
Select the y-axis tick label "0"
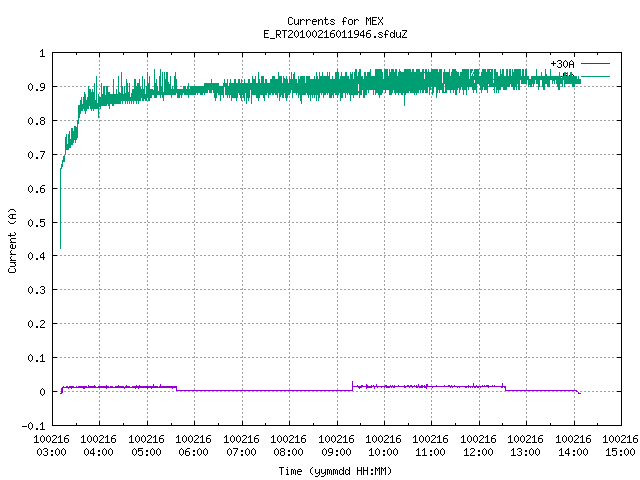pos(42,392)
